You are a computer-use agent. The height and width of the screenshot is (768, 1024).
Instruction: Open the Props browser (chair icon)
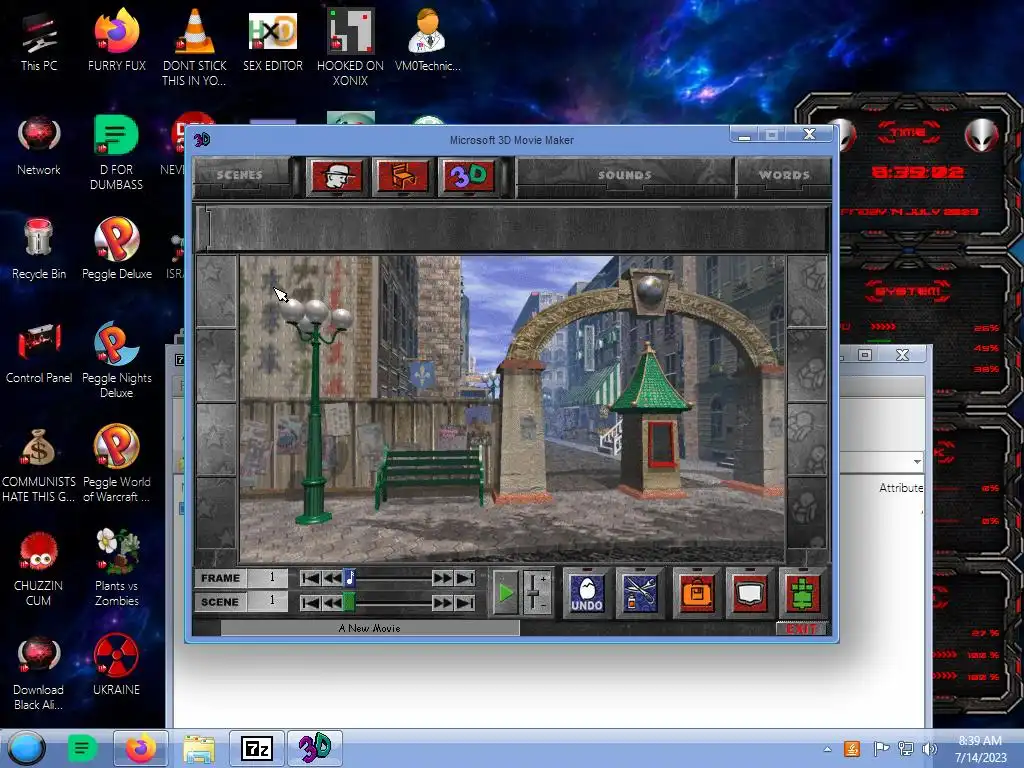(x=402, y=176)
